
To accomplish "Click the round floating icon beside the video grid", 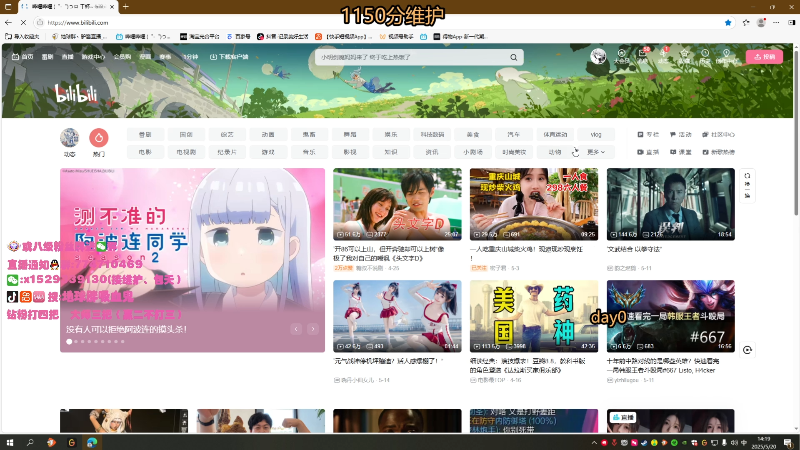I will 747,350.
